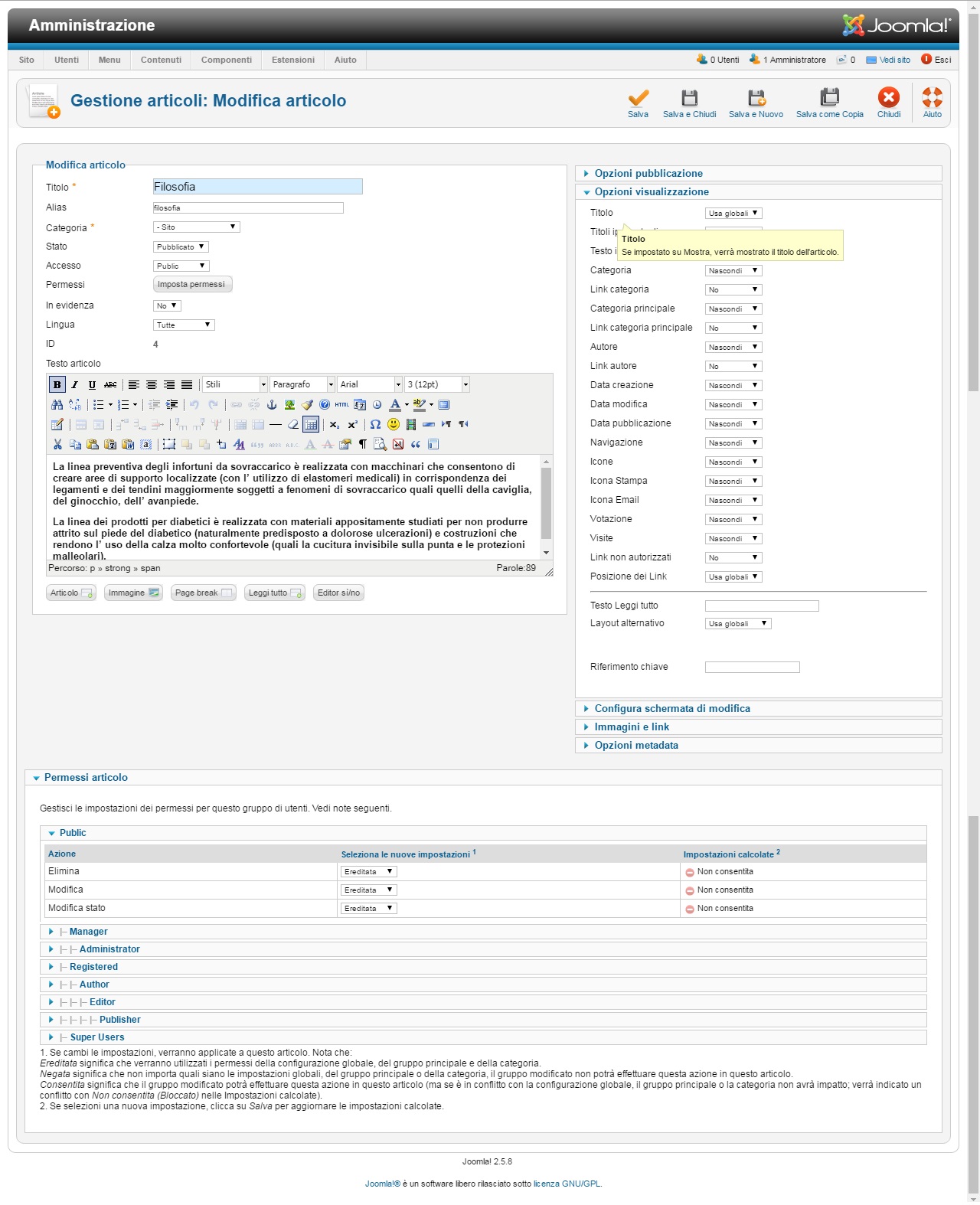
Task: Open the Stato Pubblicato dropdown
Action: pos(181,247)
